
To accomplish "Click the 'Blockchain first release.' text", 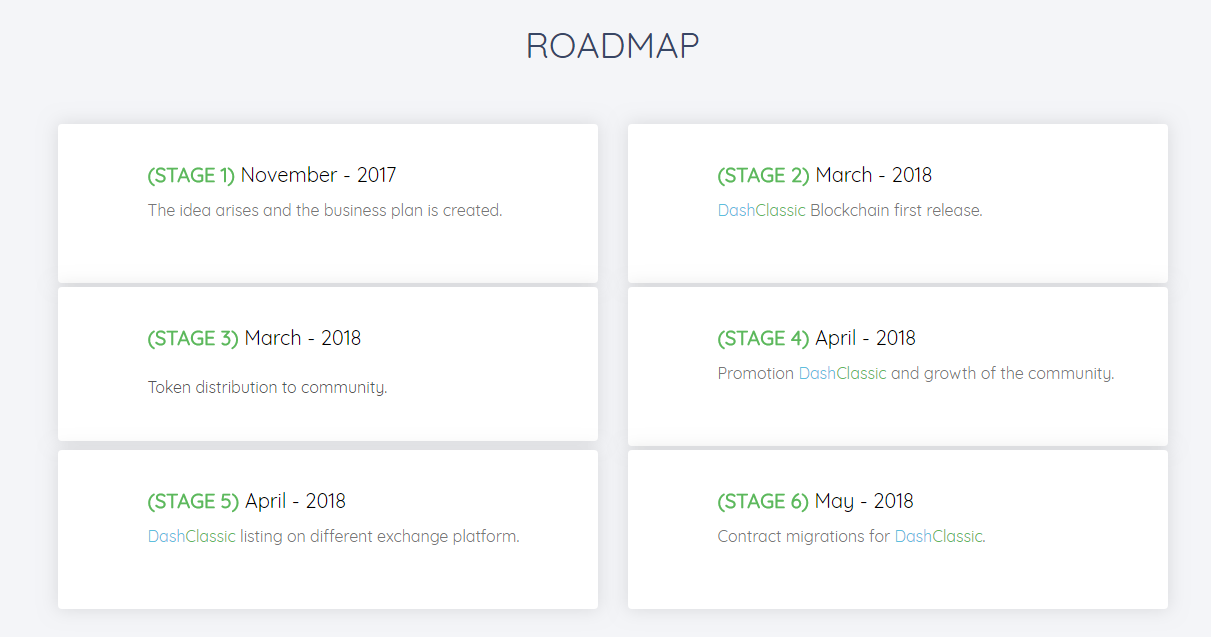I will click(896, 211).
